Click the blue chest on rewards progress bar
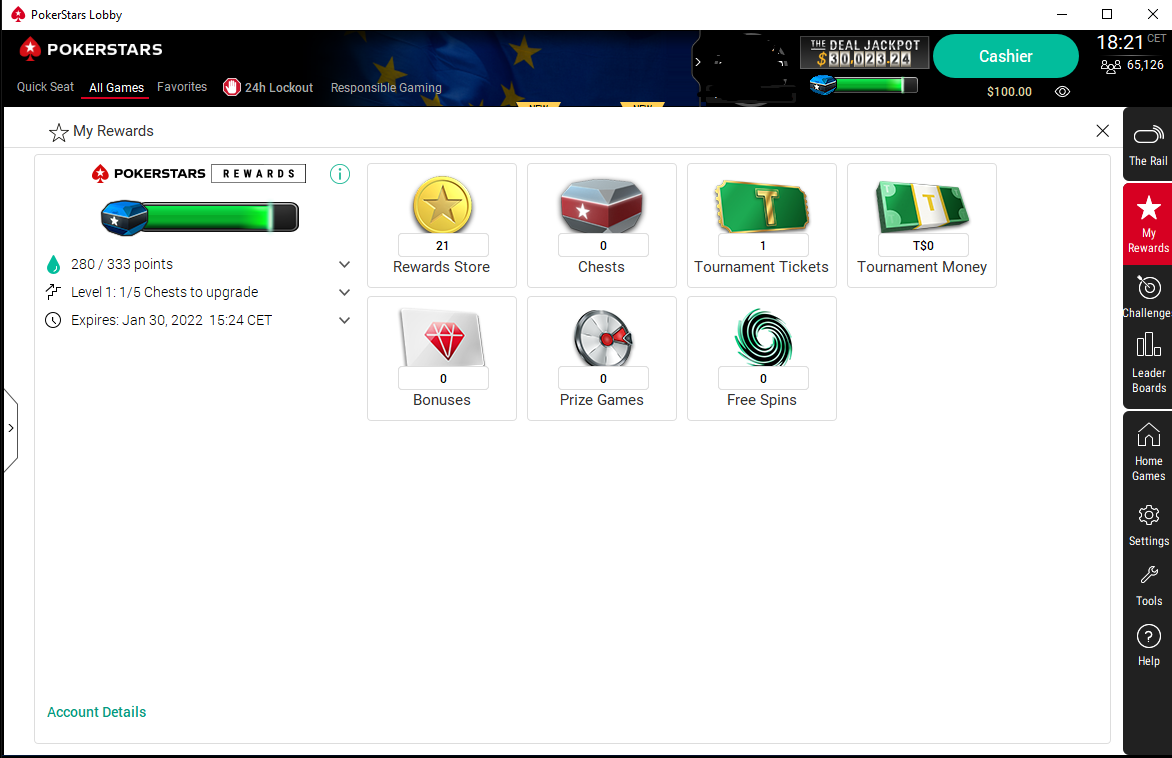1172x758 pixels. click(124, 218)
